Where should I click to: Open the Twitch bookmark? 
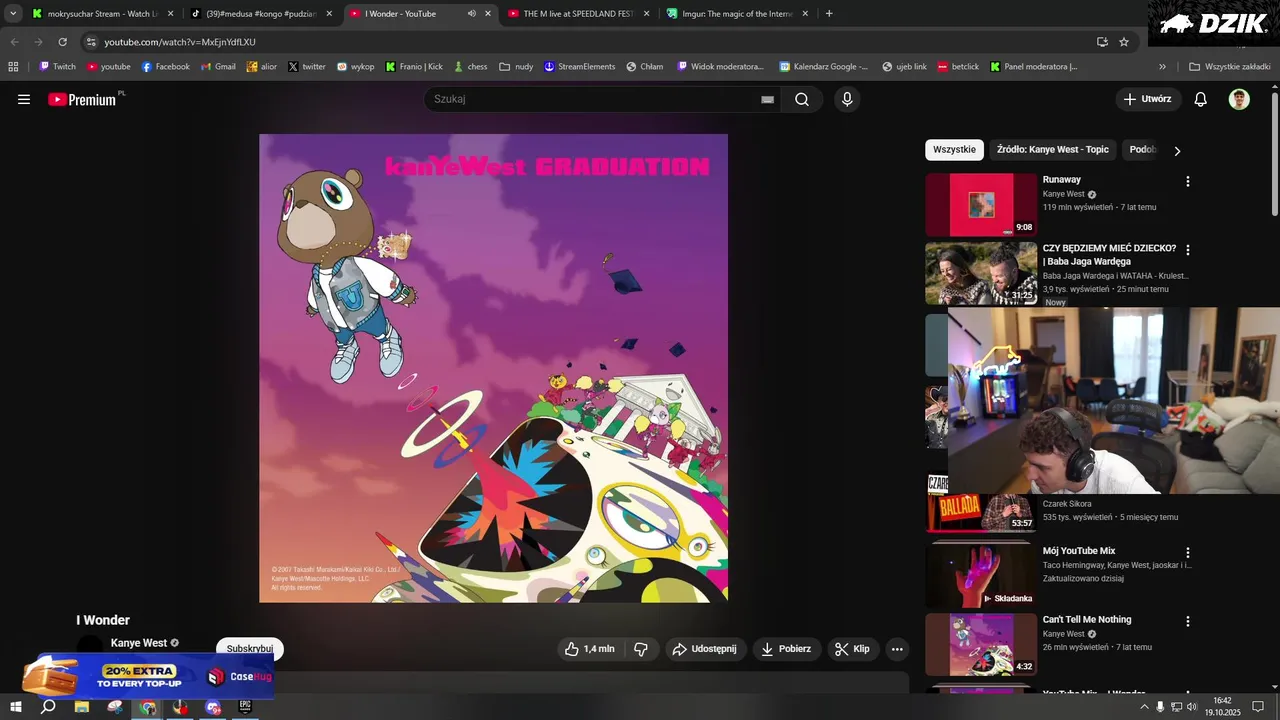pyautogui.click(x=58, y=67)
